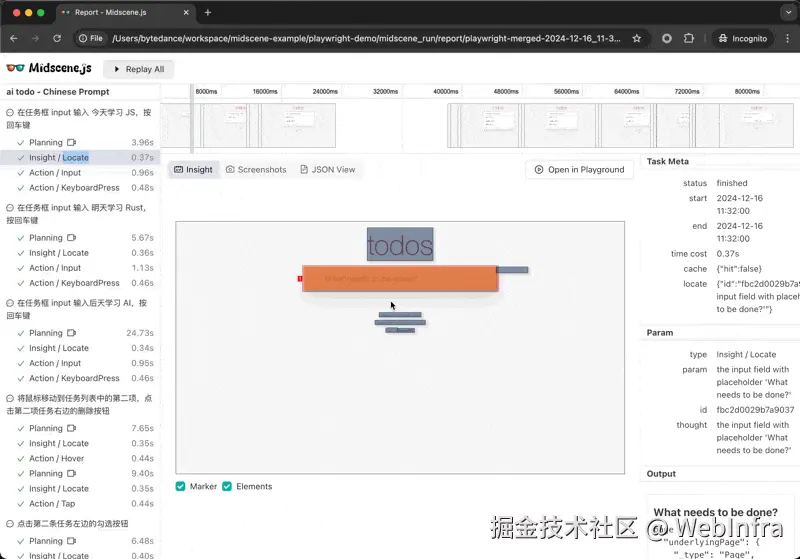800x559 pixels.
Task: Click the 80000ms mark on the timeline
Action: [747, 91]
